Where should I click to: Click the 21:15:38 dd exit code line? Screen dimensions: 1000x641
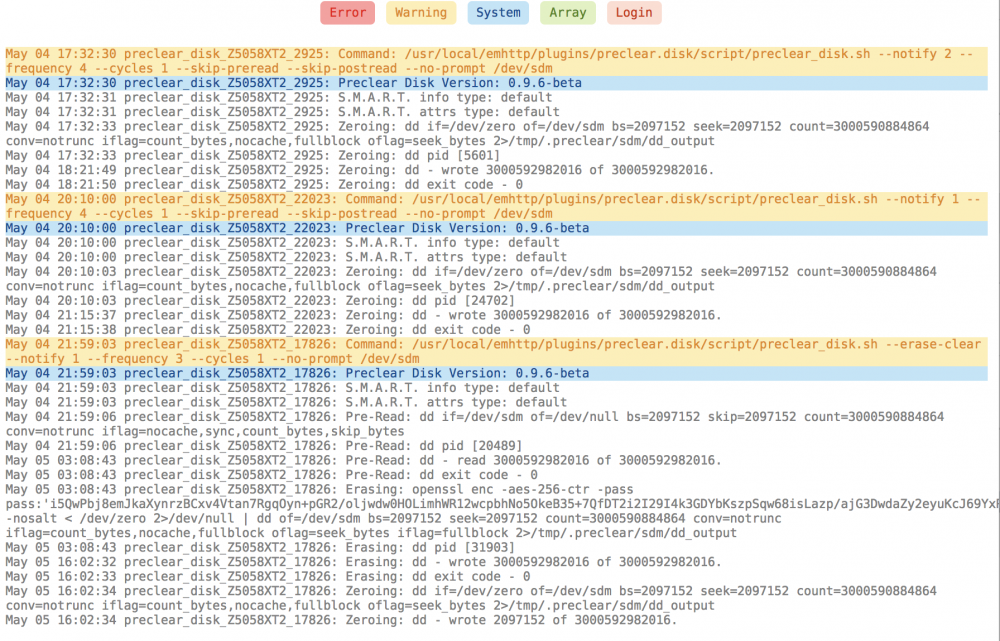(268, 330)
